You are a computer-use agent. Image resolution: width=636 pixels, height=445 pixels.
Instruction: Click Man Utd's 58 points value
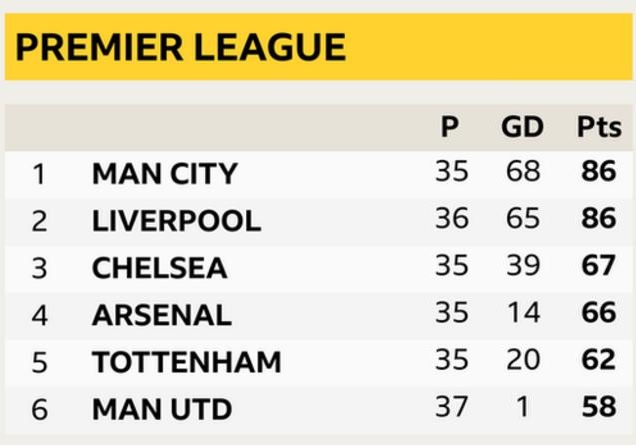tap(598, 407)
